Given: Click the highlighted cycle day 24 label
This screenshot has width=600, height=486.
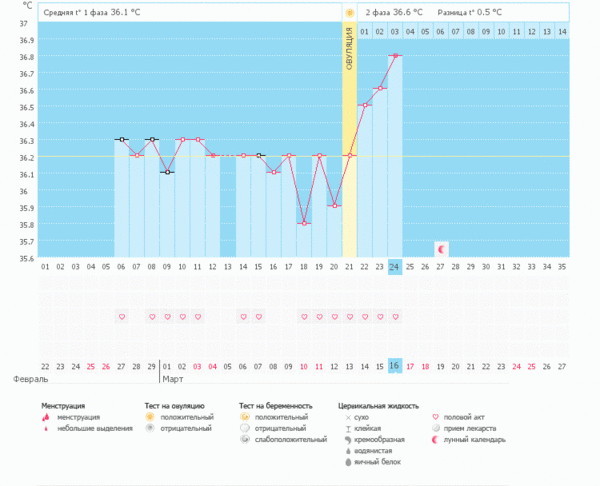Looking at the screenshot, I should [395, 267].
